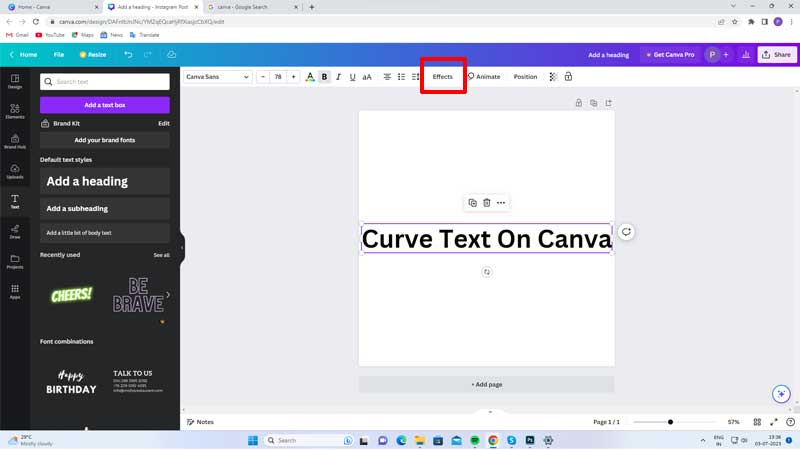The image size is (800, 450).
Task: Open the grid view of pages
Action: (757, 422)
